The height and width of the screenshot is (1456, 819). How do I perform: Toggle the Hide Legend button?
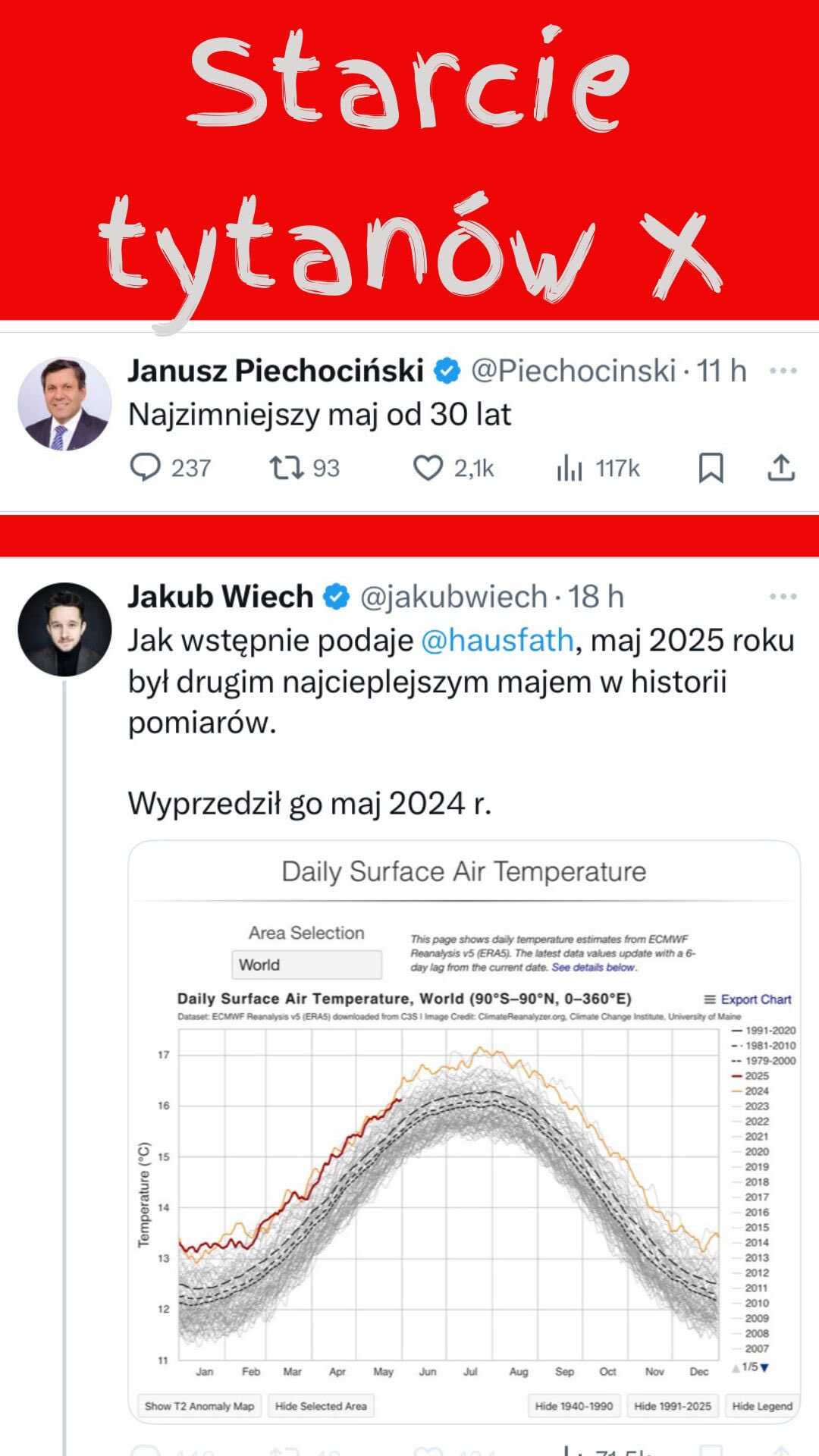pyautogui.click(x=762, y=1405)
